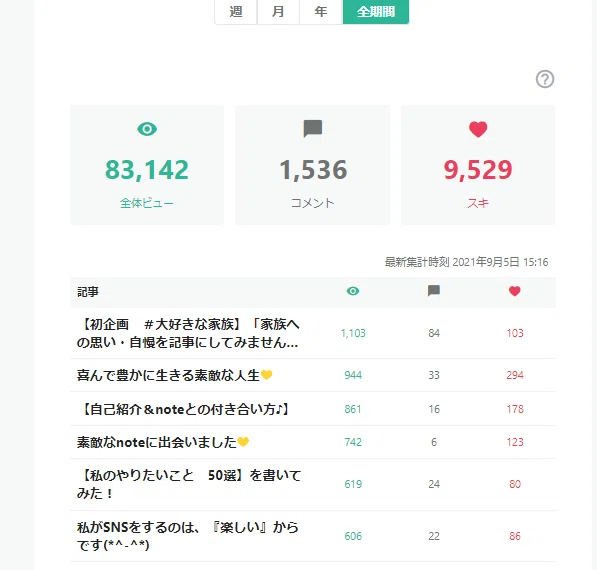Click the 294 like count
This screenshot has height=570, width=597.
tap(515, 375)
